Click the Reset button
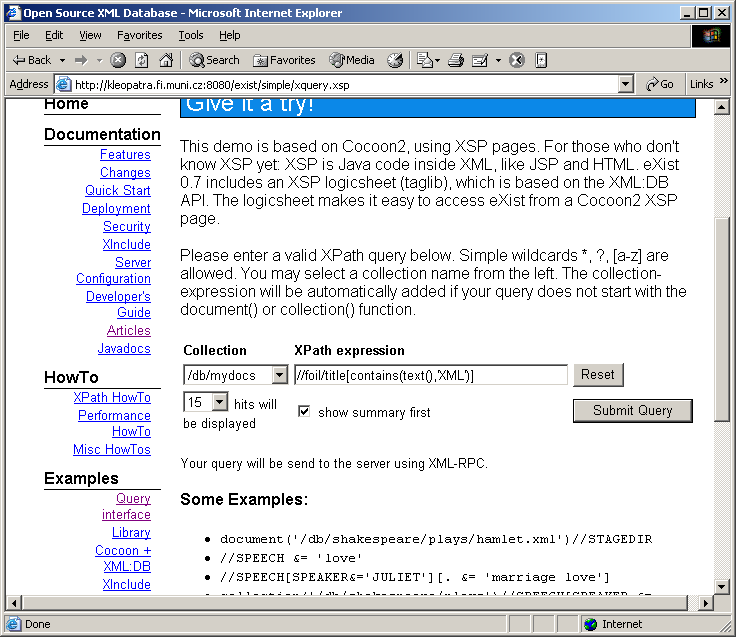 [598, 375]
